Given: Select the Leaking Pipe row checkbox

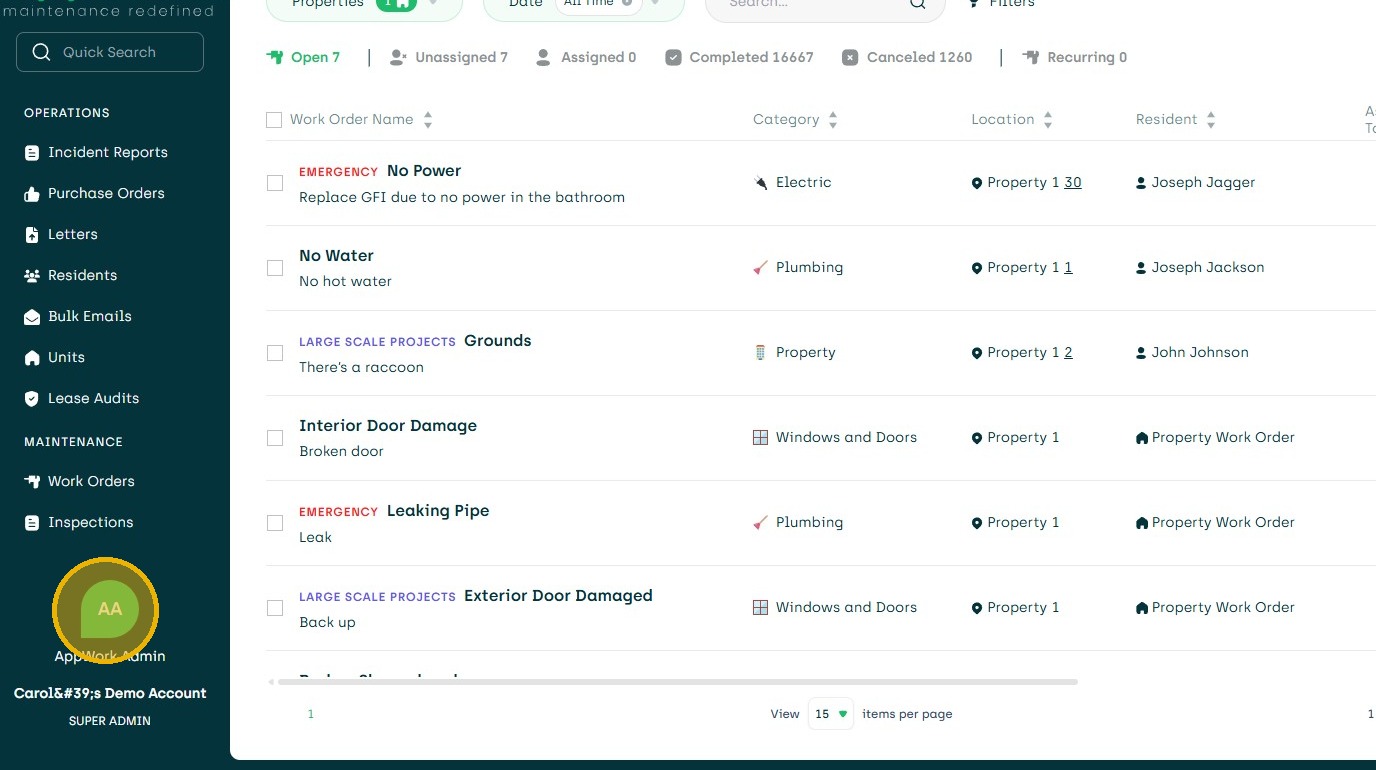Looking at the screenshot, I should [x=275, y=523].
